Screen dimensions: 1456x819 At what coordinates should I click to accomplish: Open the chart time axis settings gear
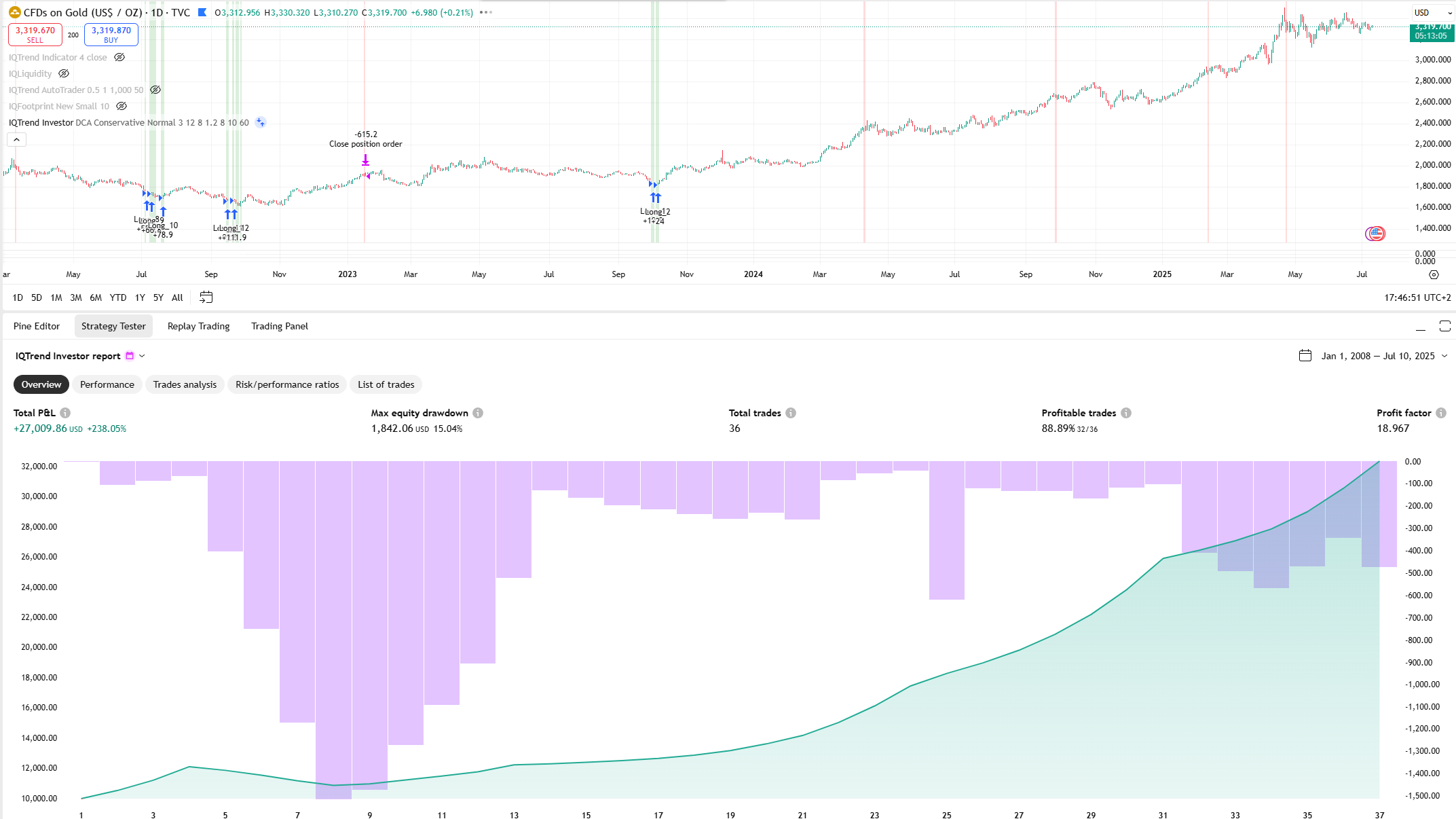coord(1434,274)
